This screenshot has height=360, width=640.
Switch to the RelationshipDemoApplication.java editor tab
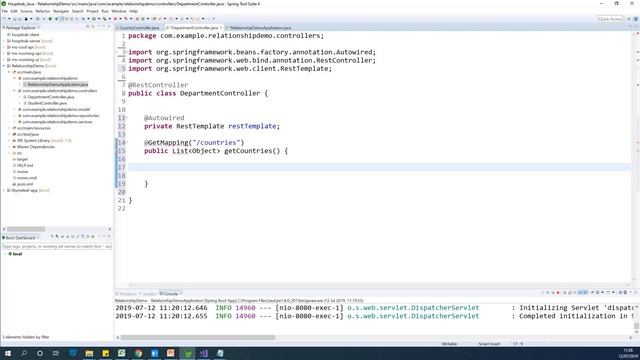(260, 28)
